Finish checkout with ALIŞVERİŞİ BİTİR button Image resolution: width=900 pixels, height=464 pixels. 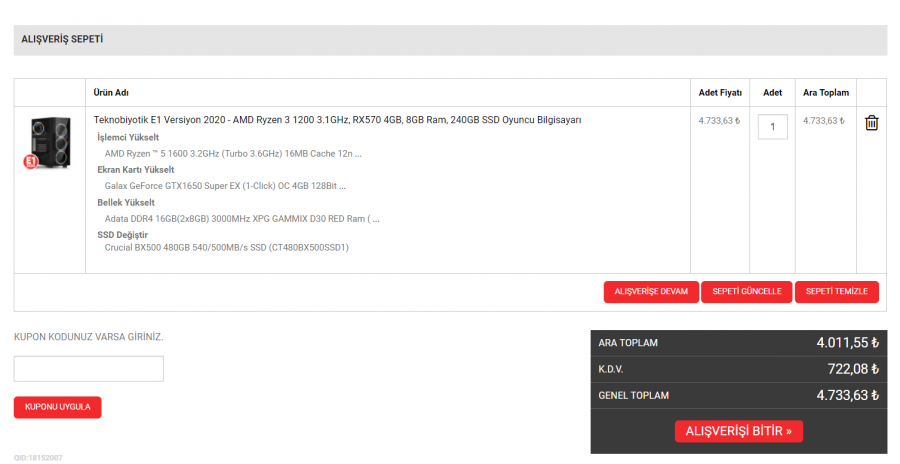739,431
